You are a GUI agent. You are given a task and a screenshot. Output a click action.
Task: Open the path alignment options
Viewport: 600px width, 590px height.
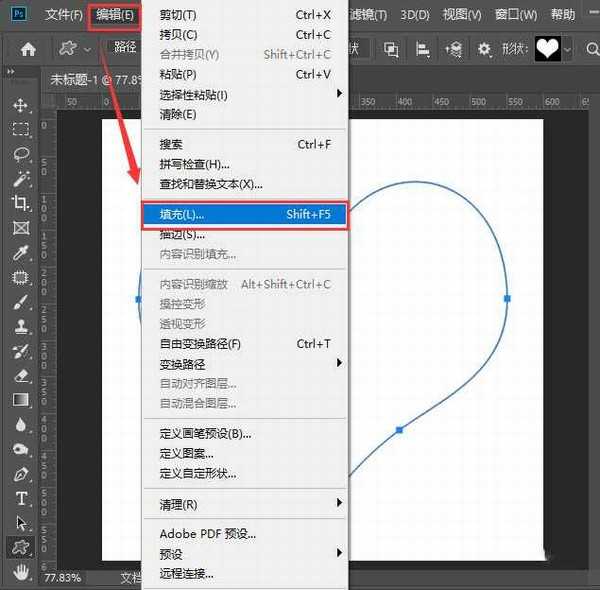(423, 49)
